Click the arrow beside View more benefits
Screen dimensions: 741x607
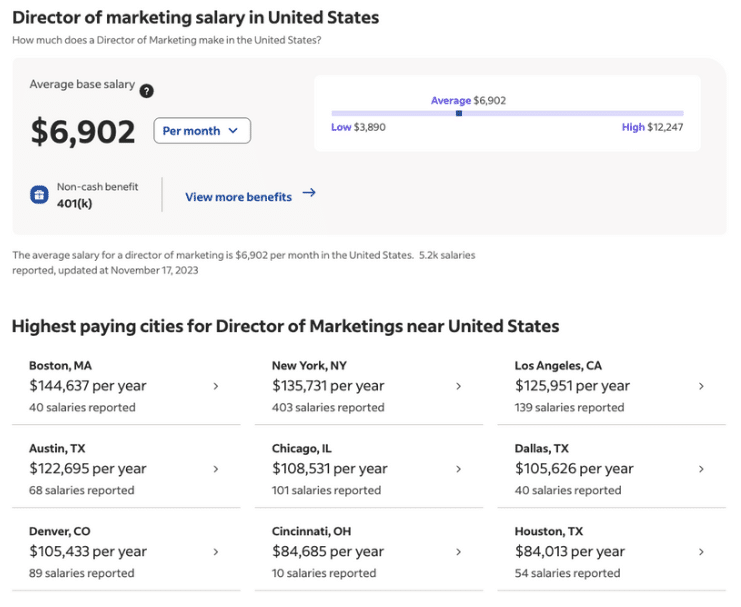(309, 192)
